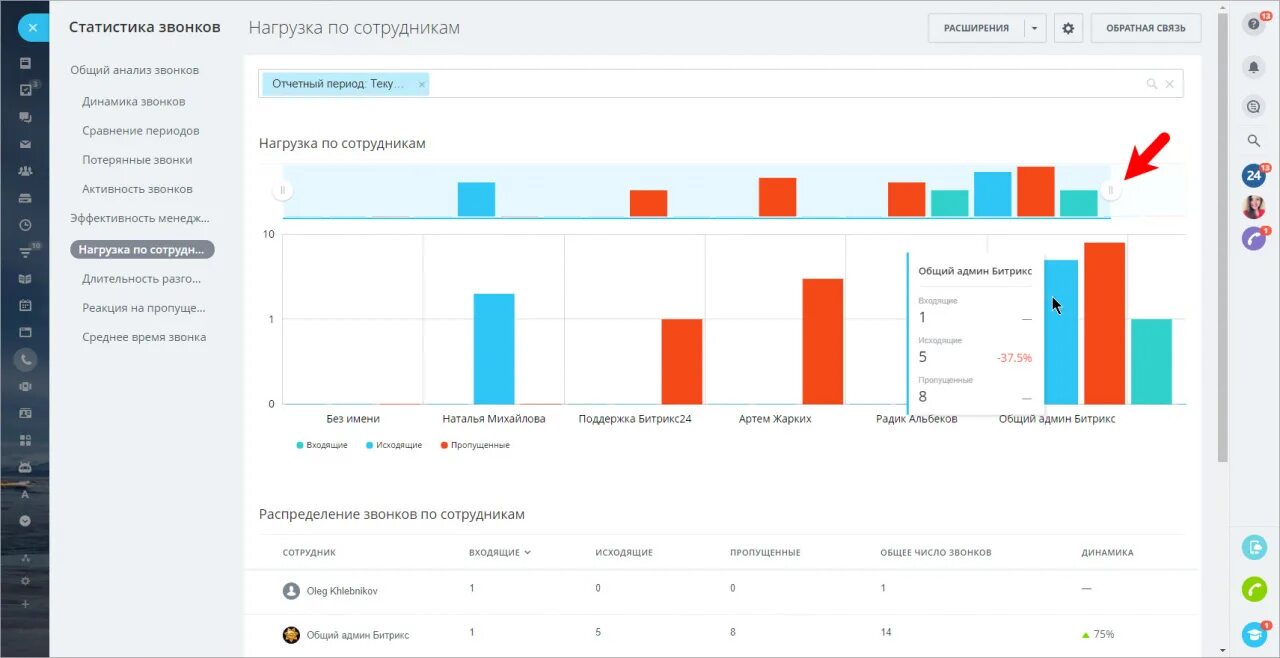Click the ДИНАМИКА column header
This screenshot has height=658, width=1280.
1107,552
